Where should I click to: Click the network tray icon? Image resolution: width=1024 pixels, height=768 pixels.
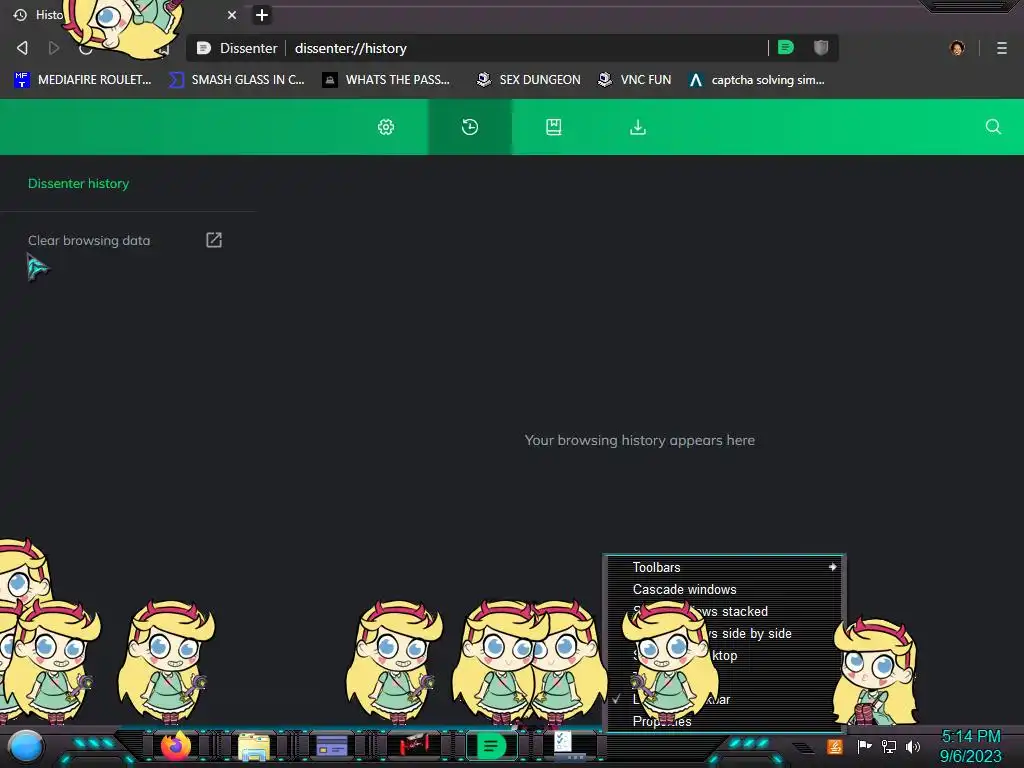coord(889,746)
